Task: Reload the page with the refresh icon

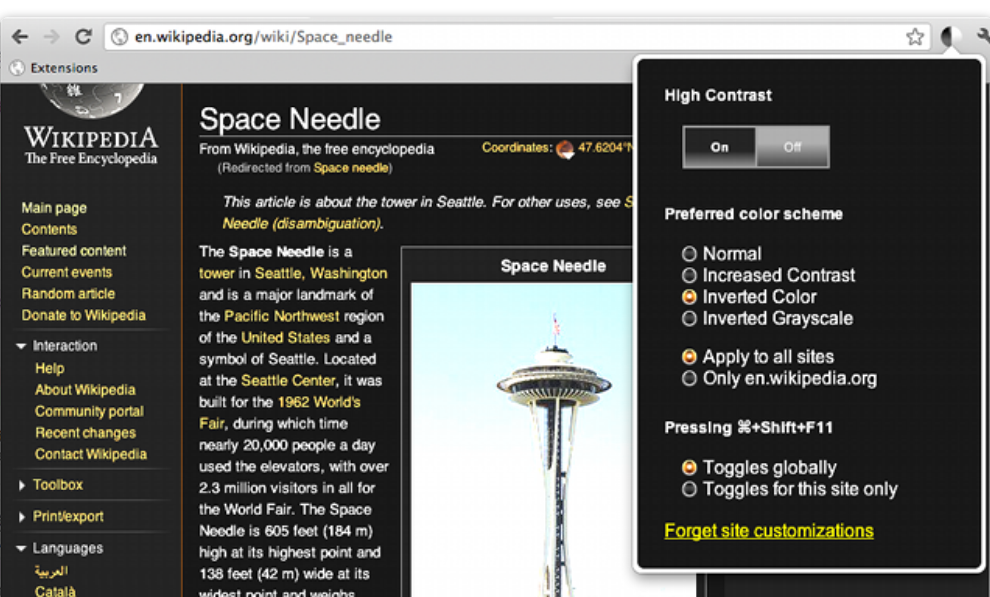Action: 83,37
